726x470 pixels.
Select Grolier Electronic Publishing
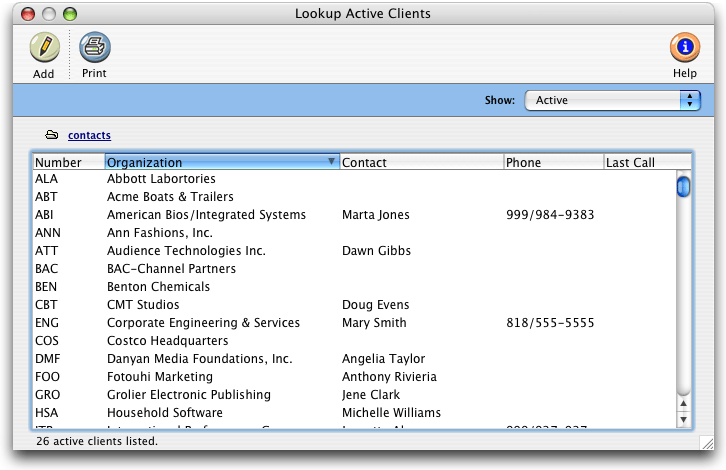355,395
